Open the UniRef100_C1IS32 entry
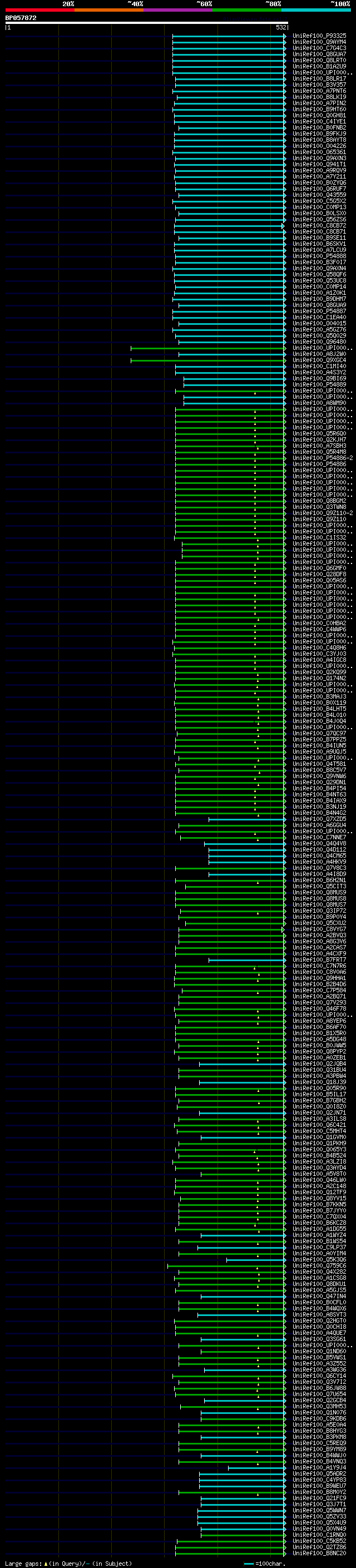 [x=319, y=537]
